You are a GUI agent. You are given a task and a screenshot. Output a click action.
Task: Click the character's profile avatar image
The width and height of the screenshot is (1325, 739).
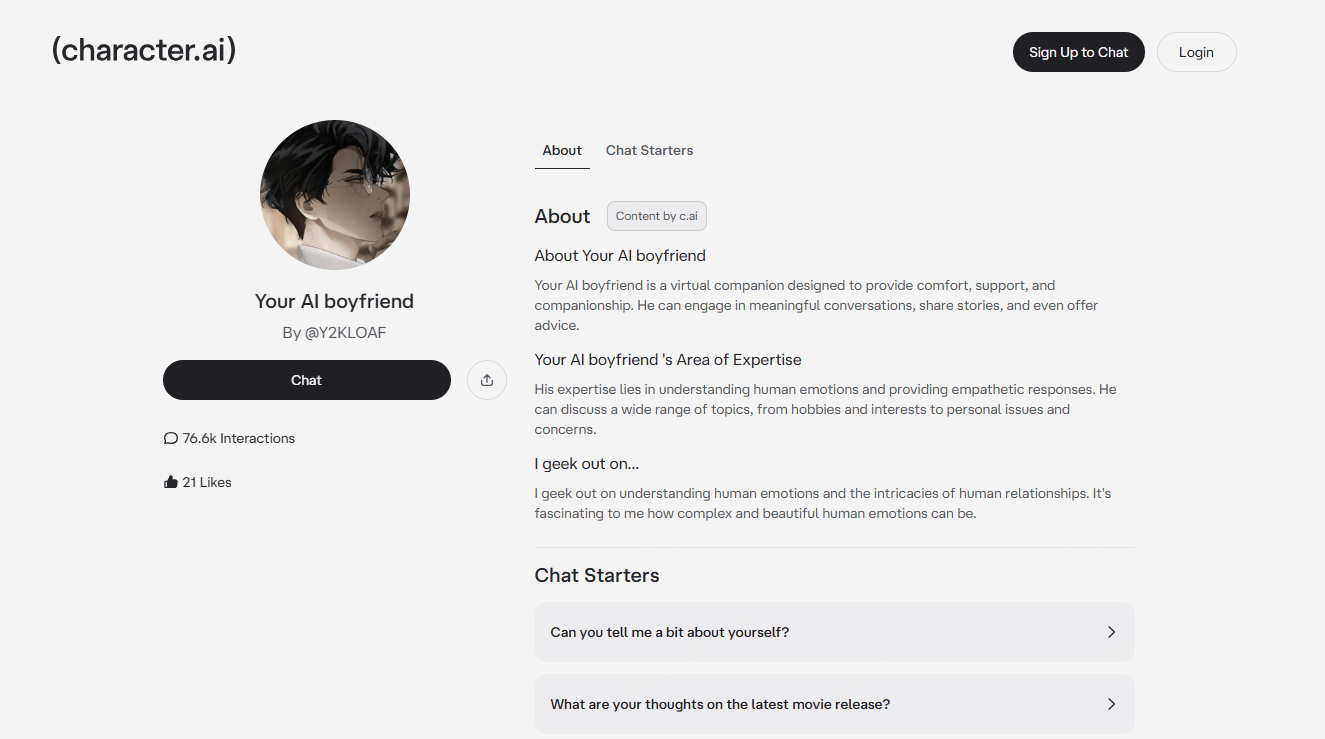(x=334, y=194)
